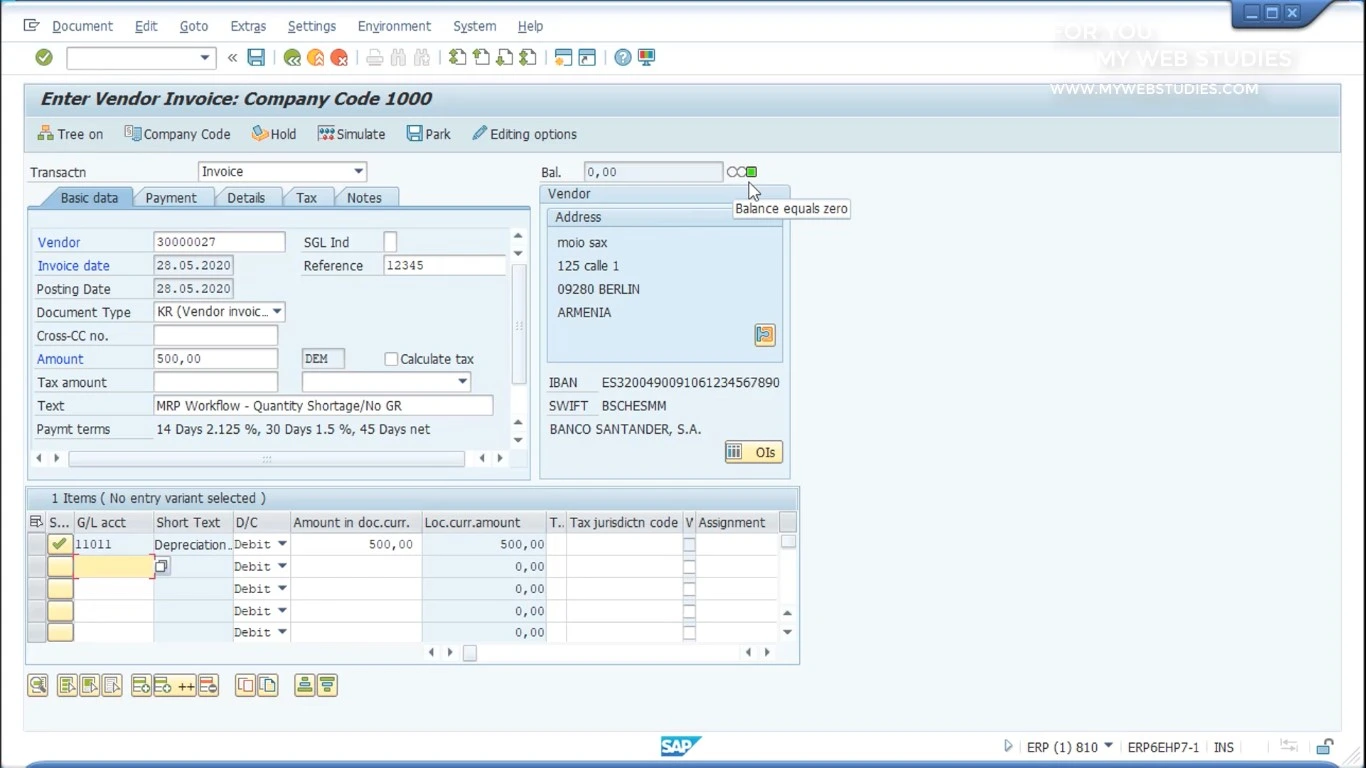Click the Deselect all rows icon

point(112,685)
